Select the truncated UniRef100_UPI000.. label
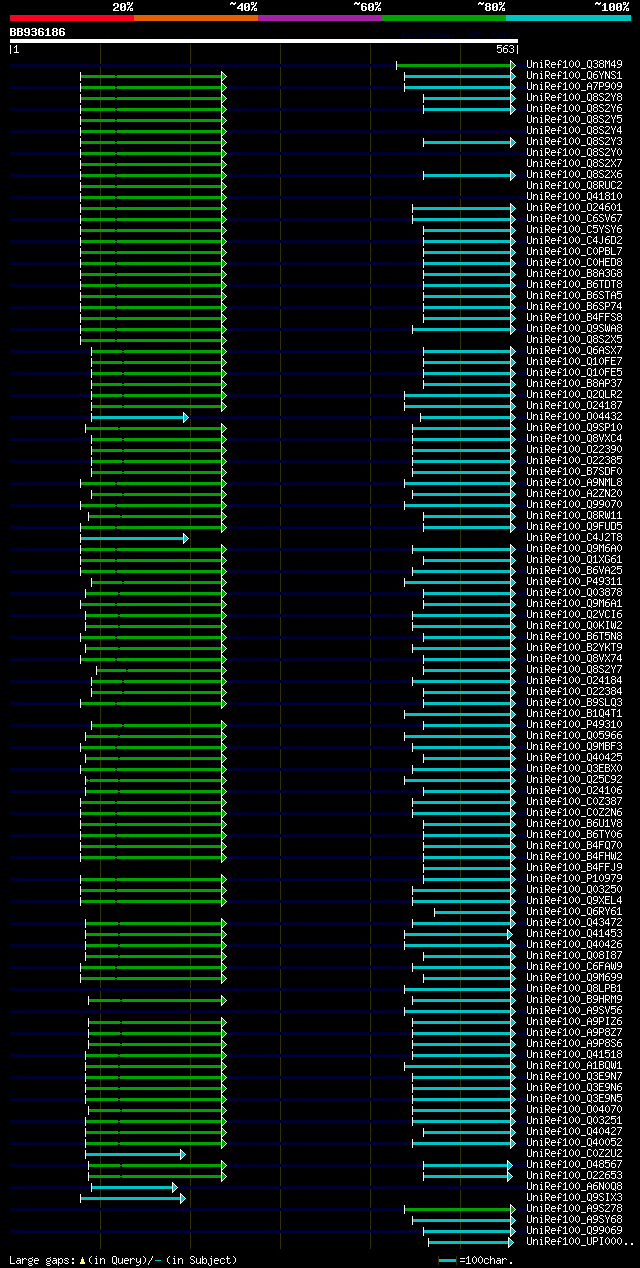This screenshot has width=640, height=1268. 580,1242
